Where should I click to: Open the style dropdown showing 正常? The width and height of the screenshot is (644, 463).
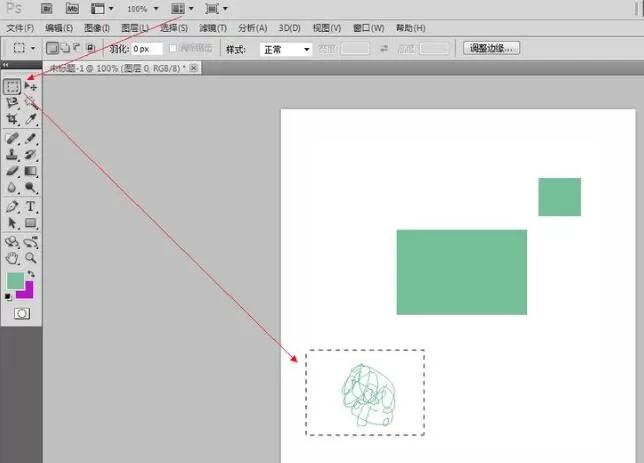[x=286, y=50]
